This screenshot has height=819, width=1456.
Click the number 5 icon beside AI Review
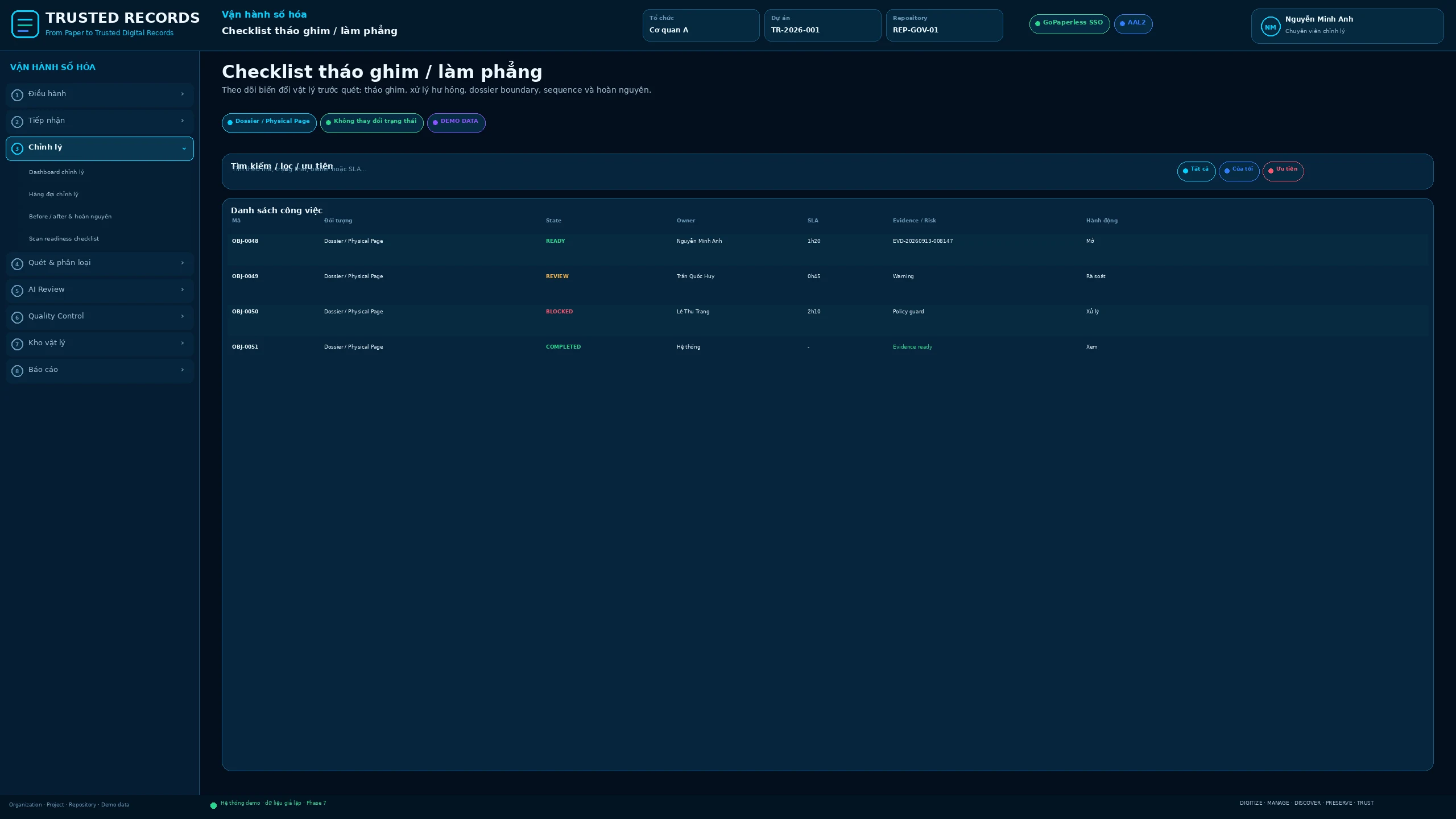click(x=17, y=291)
